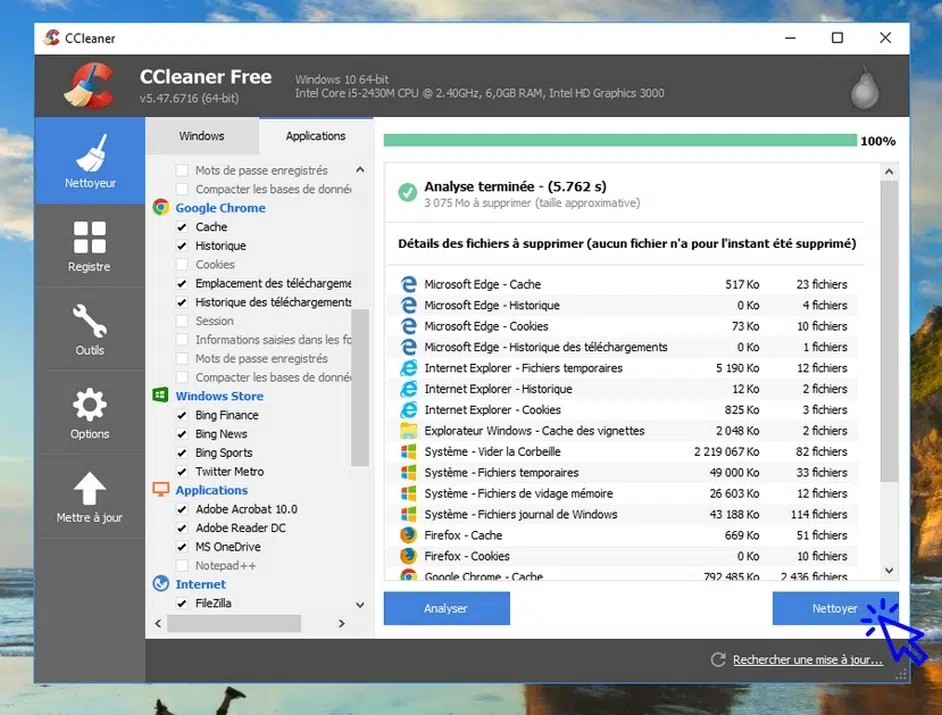Check the Notepad++ checkbox
The width and height of the screenshot is (942, 715).
pos(182,565)
